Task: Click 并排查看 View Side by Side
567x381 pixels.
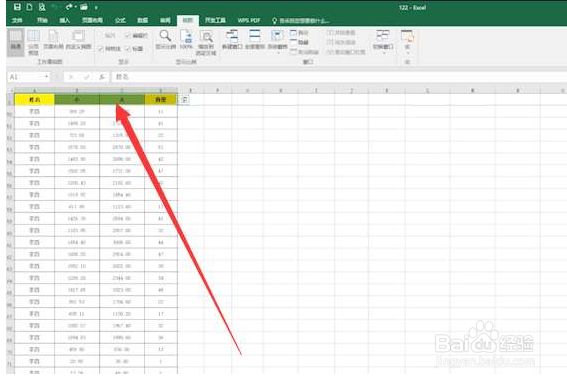Action: pos(341,33)
